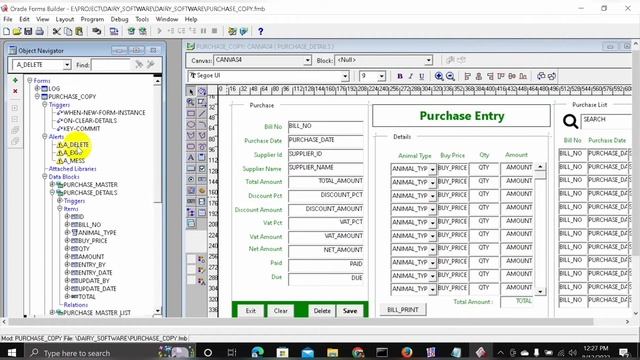Collapse the PURCHASE_COPY form node

[38, 97]
